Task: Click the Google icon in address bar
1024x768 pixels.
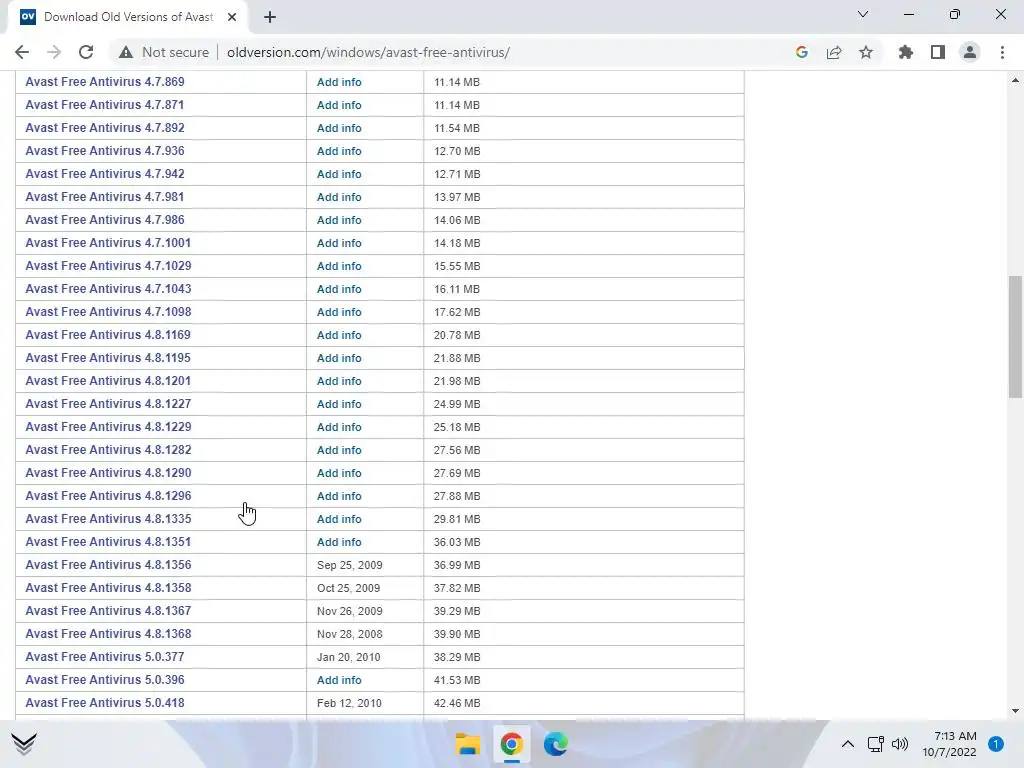Action: [802, 52]
